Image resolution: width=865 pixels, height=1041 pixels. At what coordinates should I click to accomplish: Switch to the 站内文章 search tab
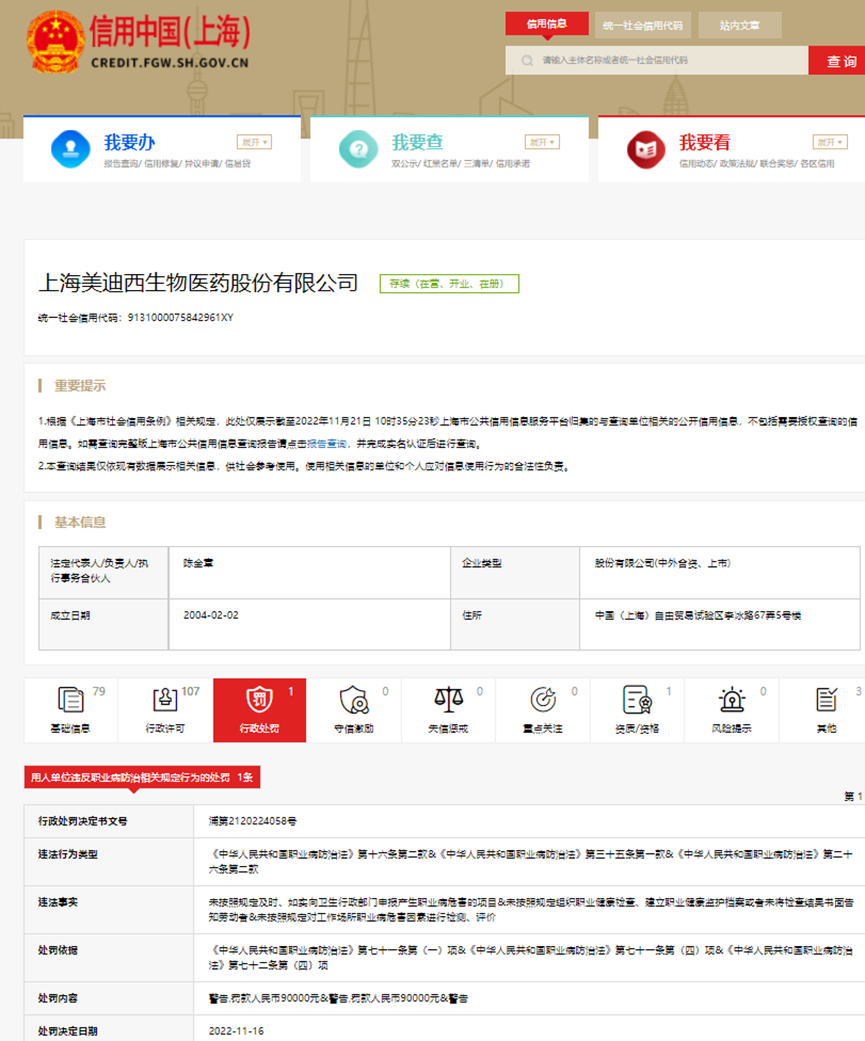coord(739,25)
